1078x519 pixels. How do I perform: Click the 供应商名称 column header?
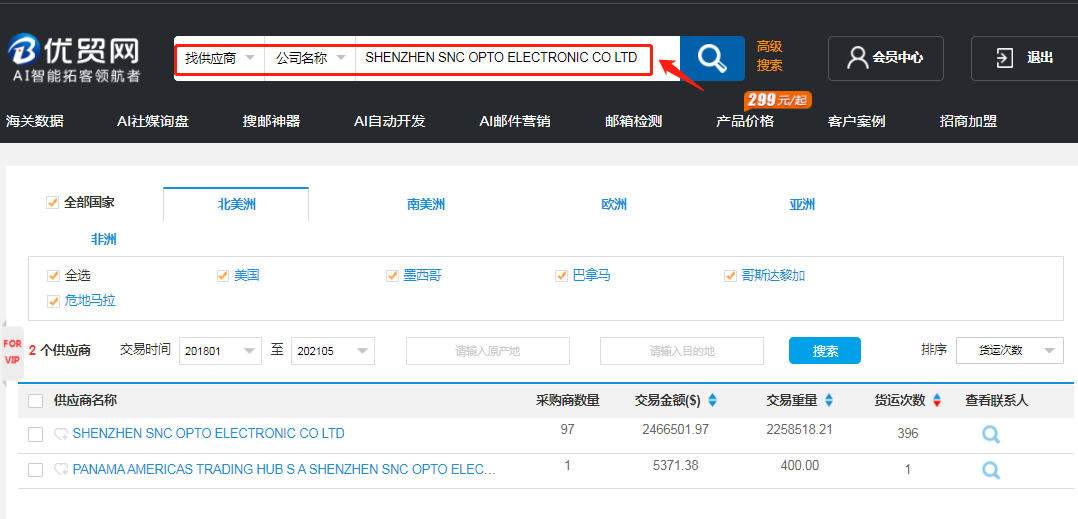coord(85,401)
